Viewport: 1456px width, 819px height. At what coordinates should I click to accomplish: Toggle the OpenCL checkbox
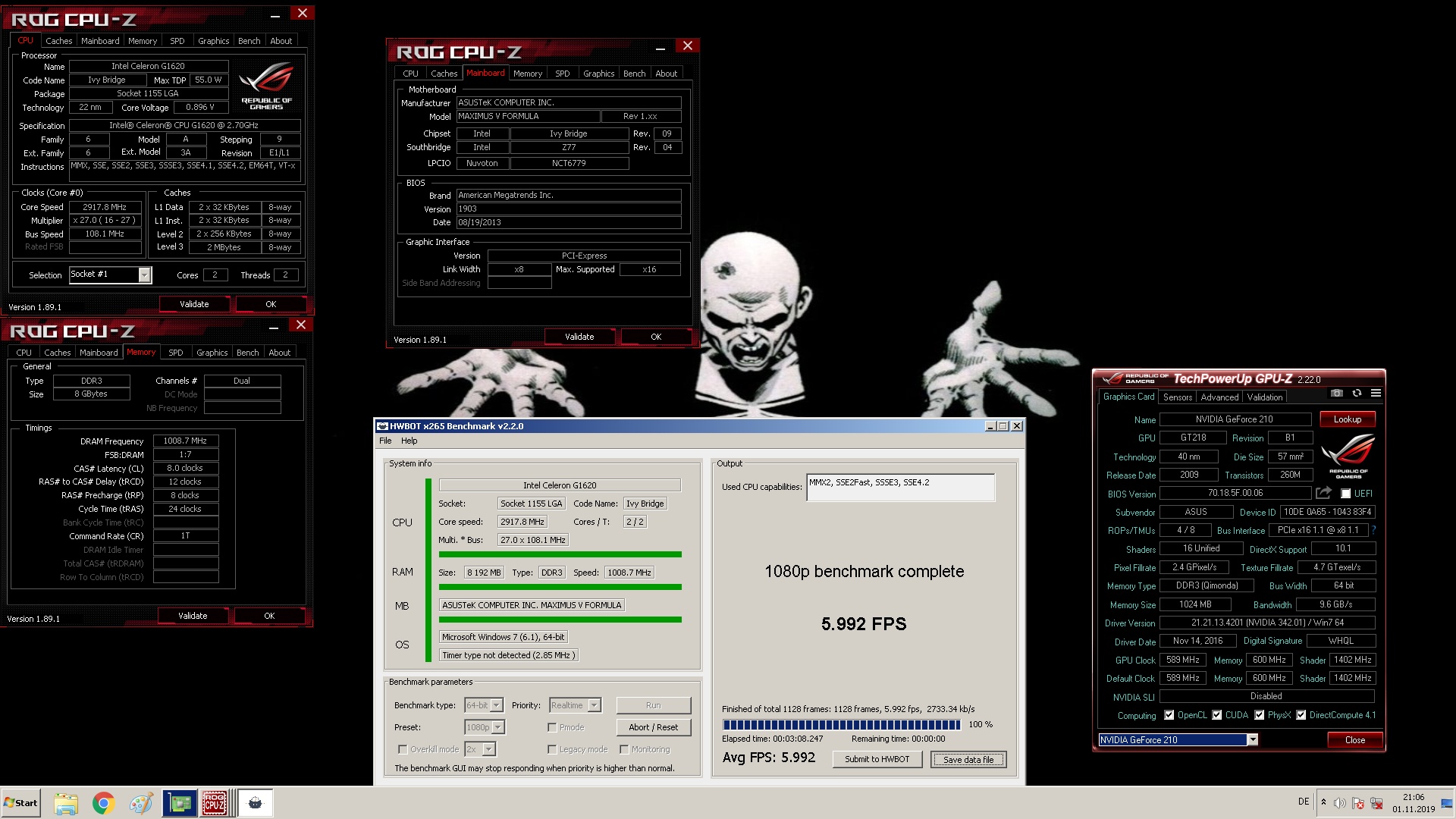[1169, 715]
